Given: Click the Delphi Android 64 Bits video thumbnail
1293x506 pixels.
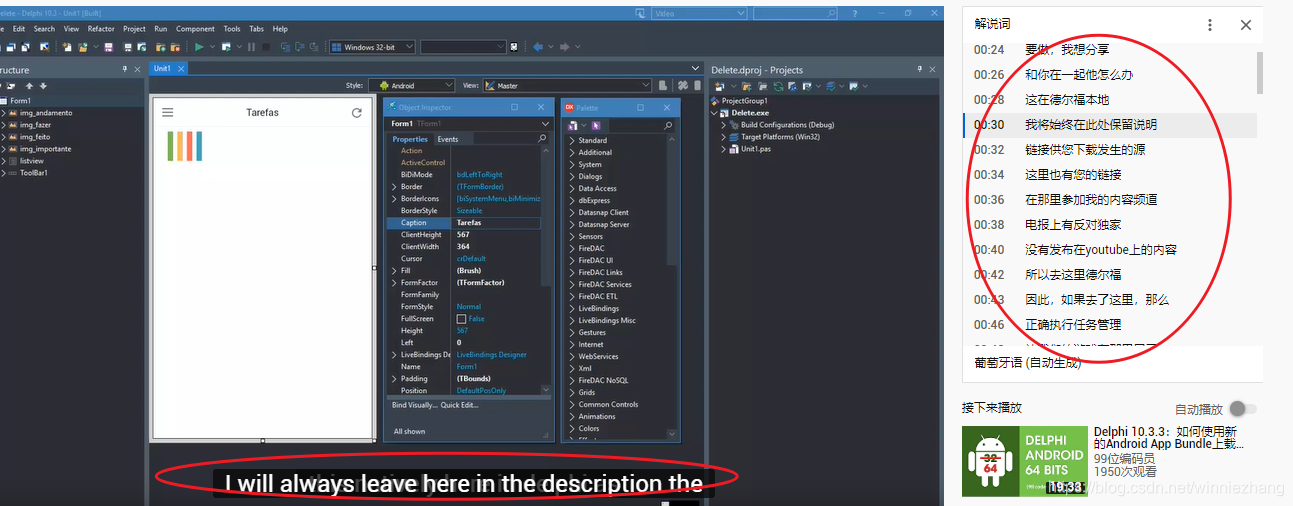Looking at the screenshot, I should tap(1024, 461).
